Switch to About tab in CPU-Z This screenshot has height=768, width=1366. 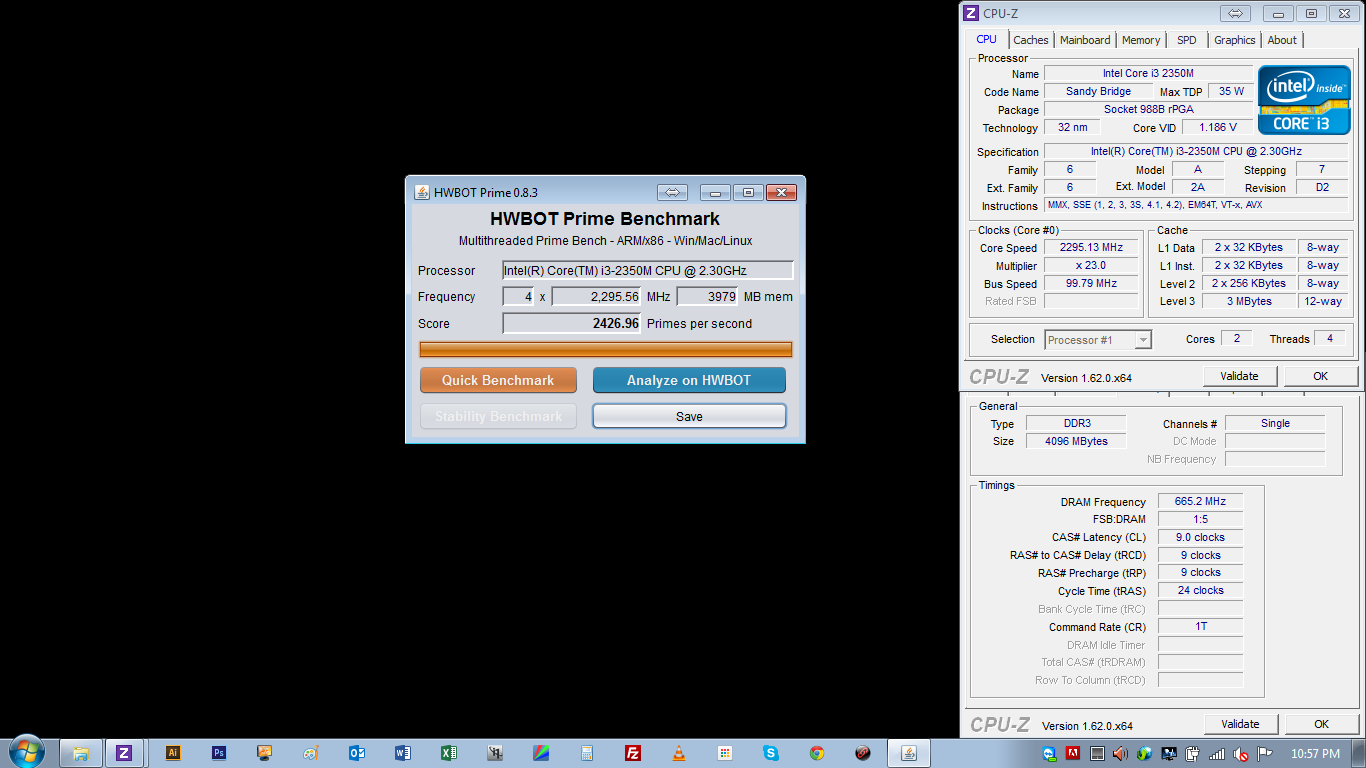coord(1282,40)
